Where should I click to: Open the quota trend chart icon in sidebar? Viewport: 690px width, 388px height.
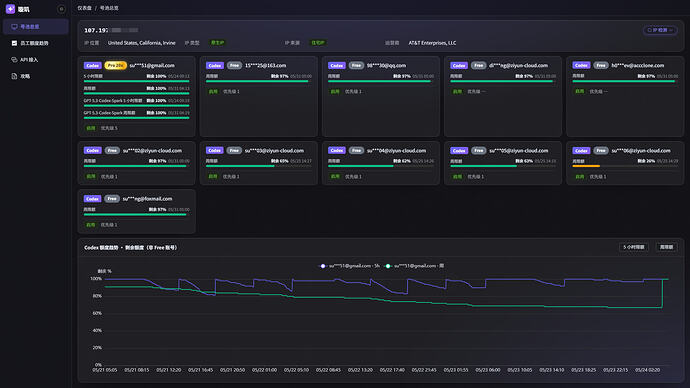14,43
